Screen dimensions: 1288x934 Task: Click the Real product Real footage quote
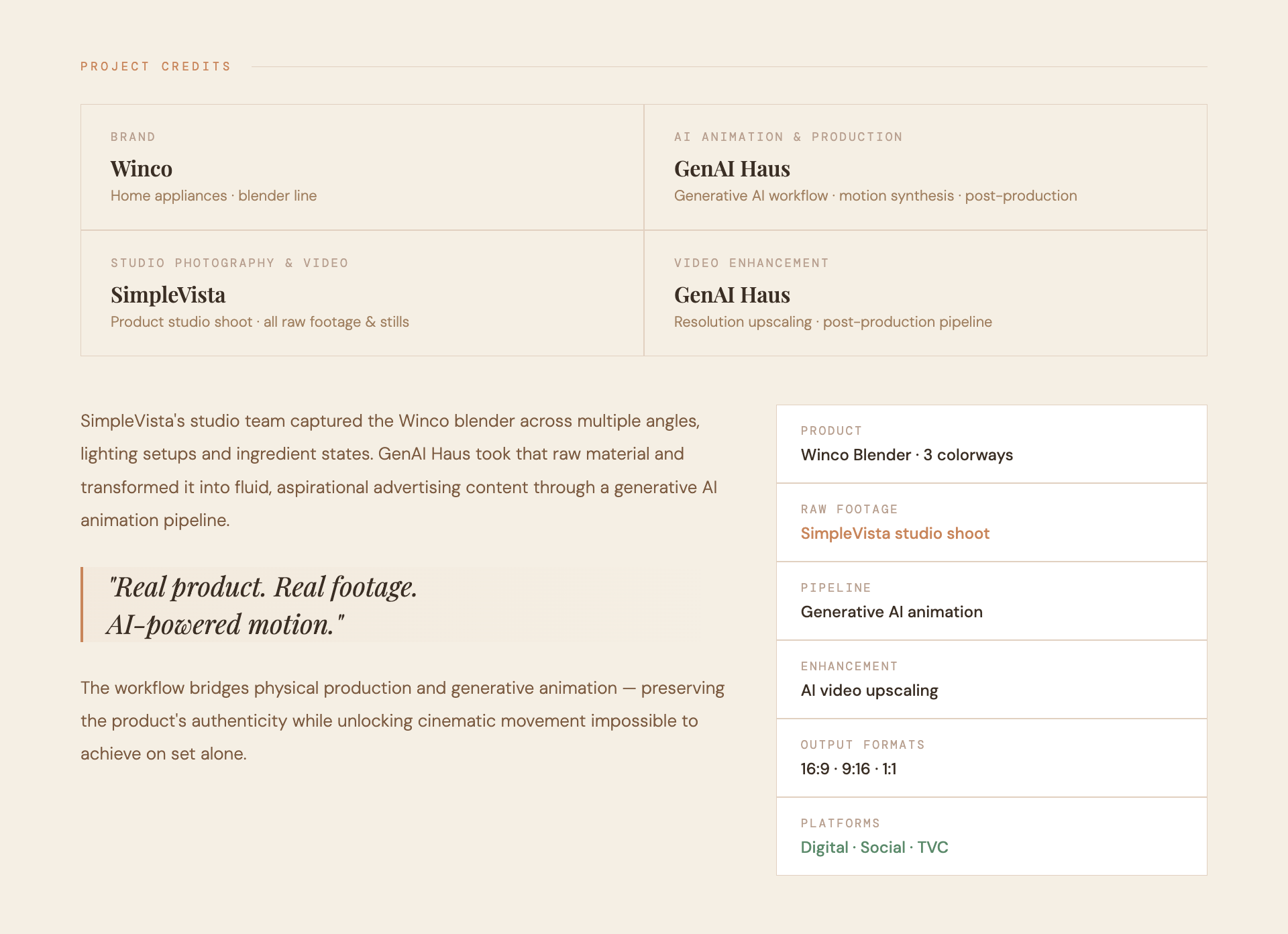(262, 605)
